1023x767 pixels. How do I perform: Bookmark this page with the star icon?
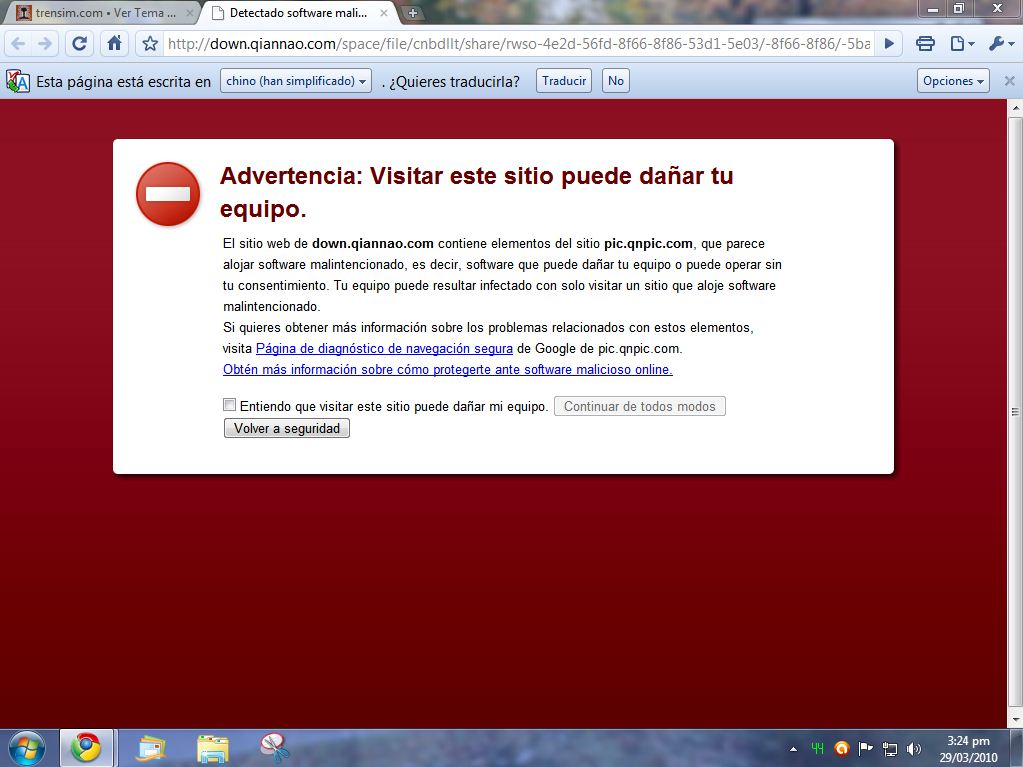(150, 44)
